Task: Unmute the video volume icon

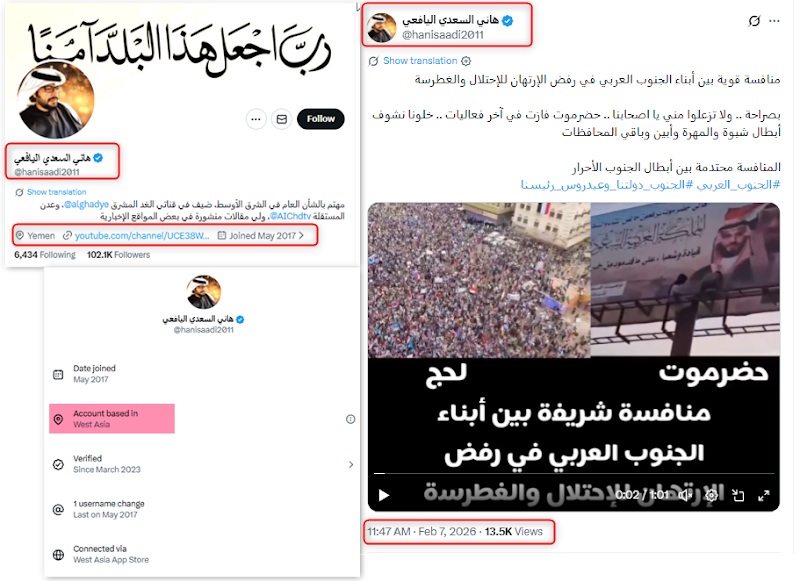Action: (x=685, y=495)
